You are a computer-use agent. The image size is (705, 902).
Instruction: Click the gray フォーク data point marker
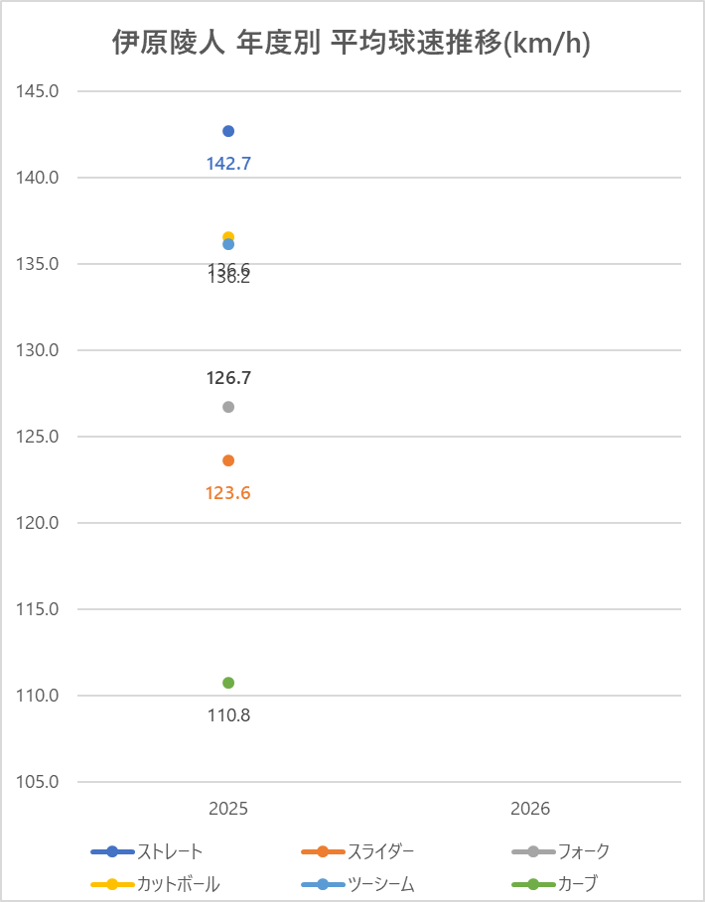228,407
